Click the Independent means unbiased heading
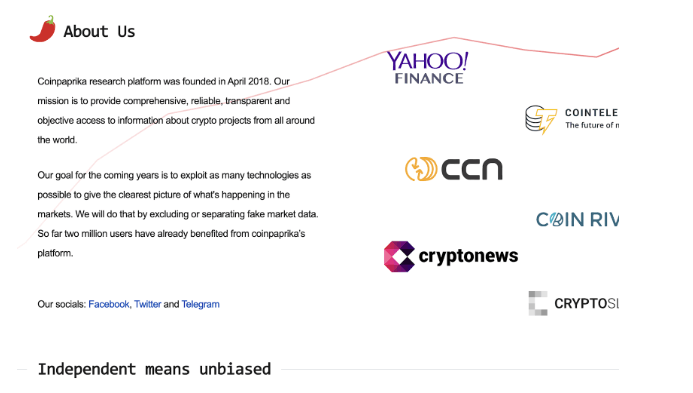 154,369
